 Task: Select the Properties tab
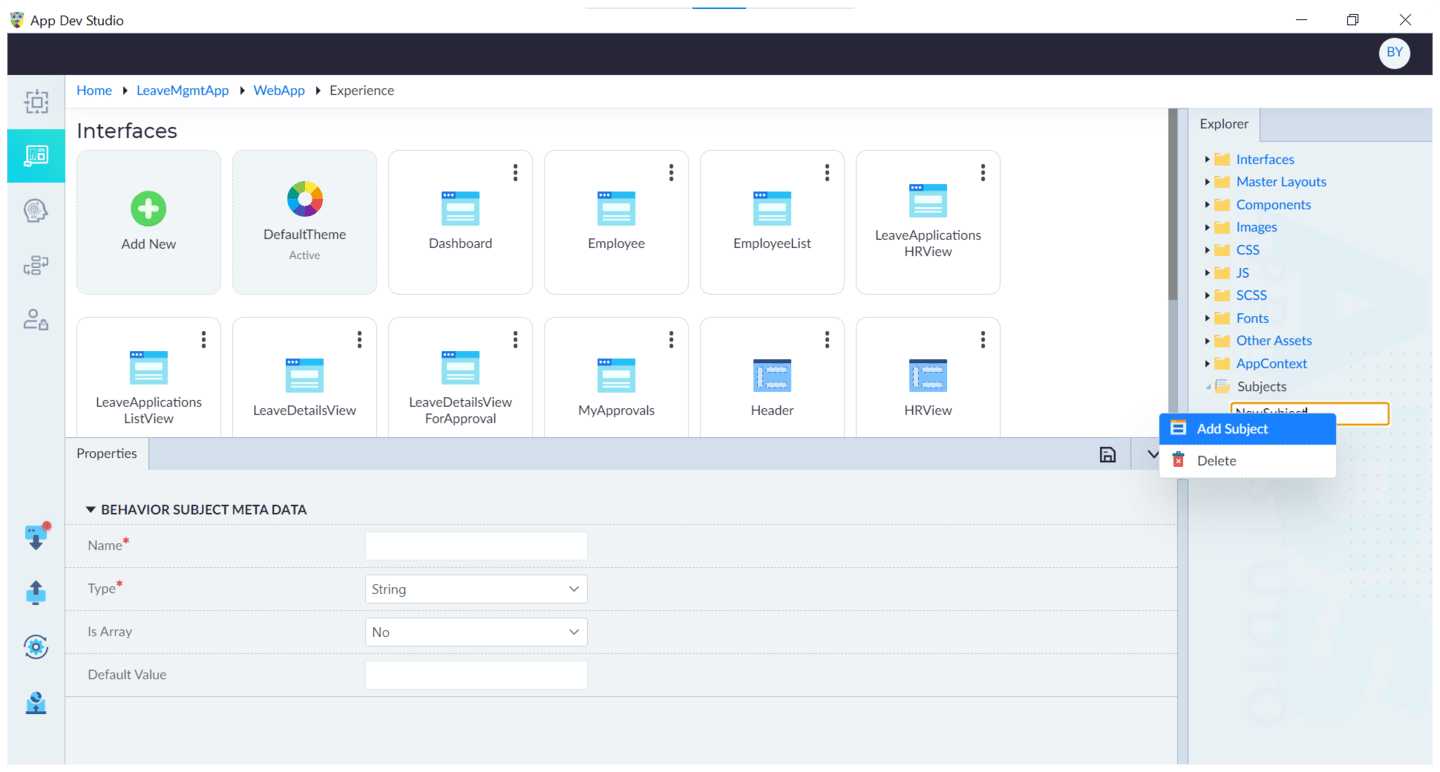click(107, 454)
